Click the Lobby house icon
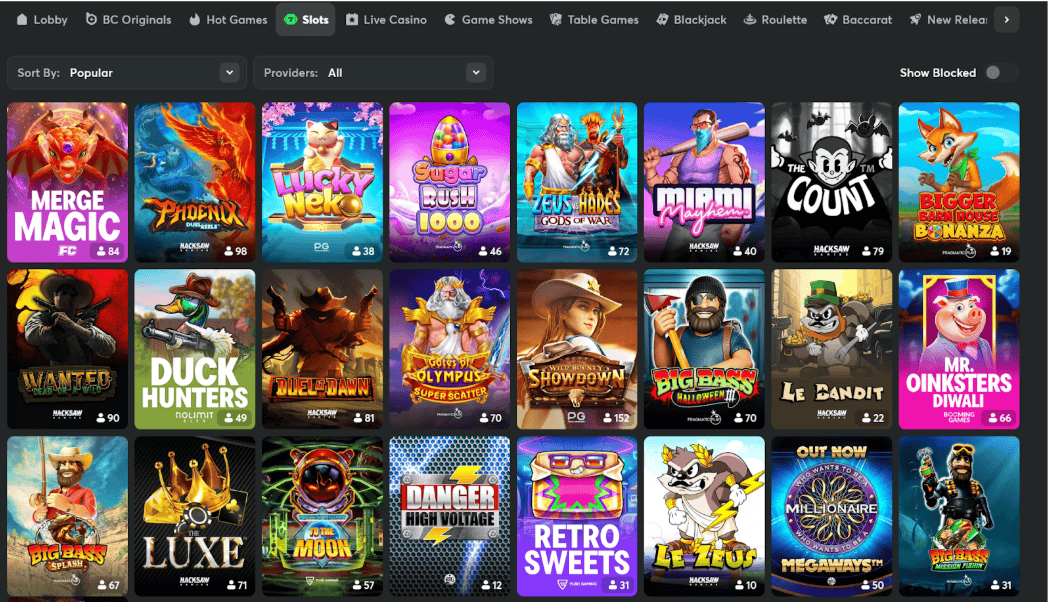 tap(22, 19)
